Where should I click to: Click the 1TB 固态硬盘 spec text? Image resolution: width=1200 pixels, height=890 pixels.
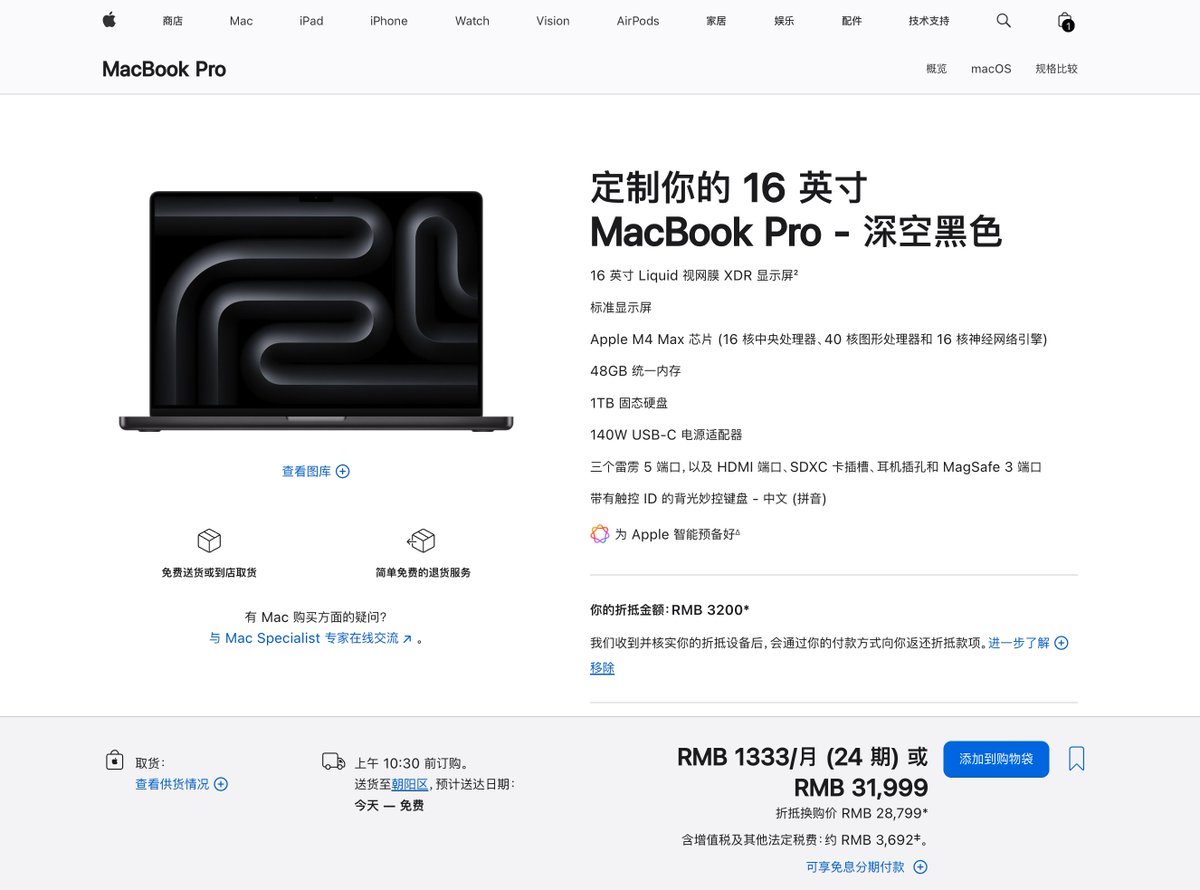(x=629, y=403)
